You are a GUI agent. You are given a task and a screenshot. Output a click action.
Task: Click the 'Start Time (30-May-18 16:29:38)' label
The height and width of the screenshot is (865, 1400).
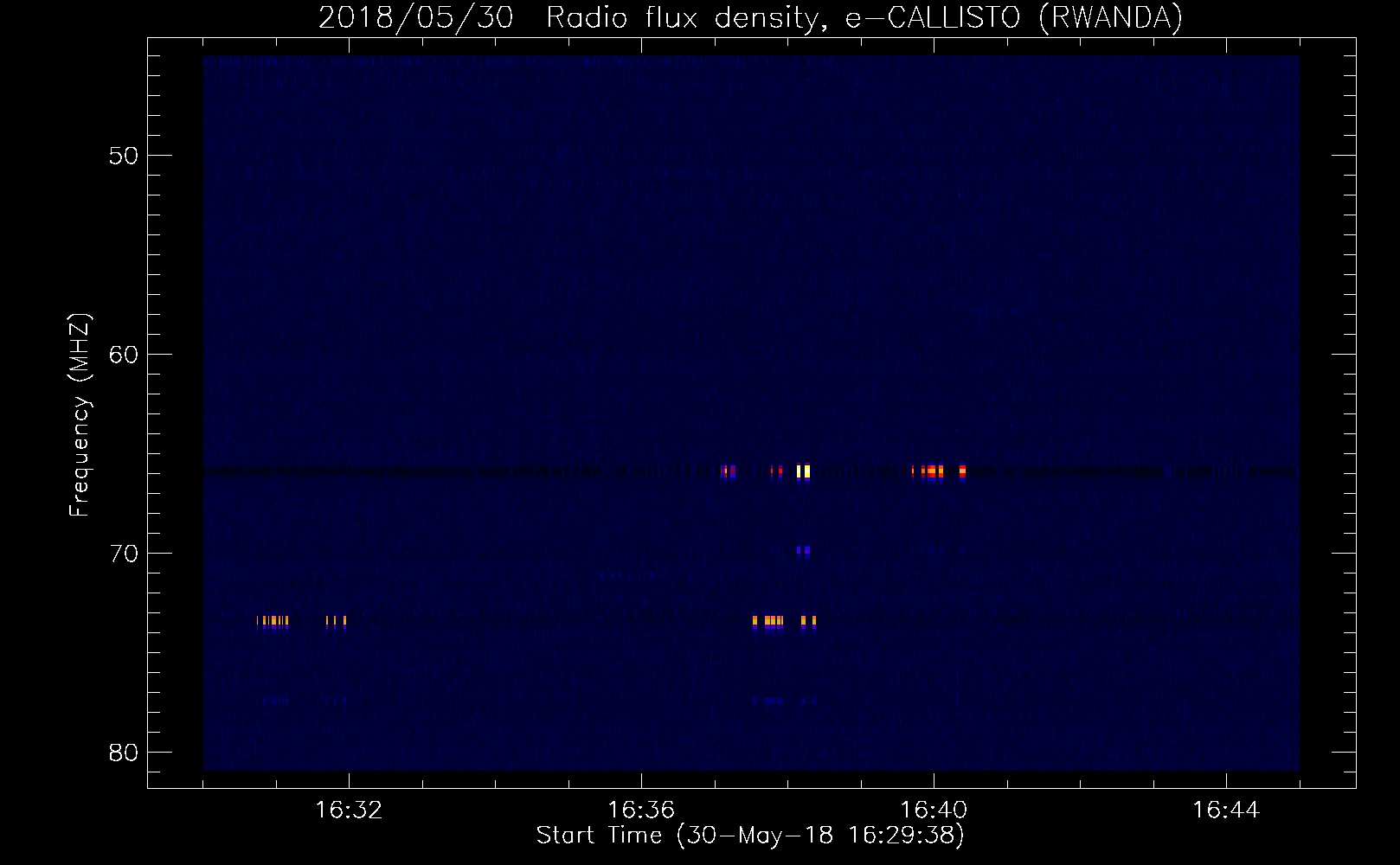[750, 836]
